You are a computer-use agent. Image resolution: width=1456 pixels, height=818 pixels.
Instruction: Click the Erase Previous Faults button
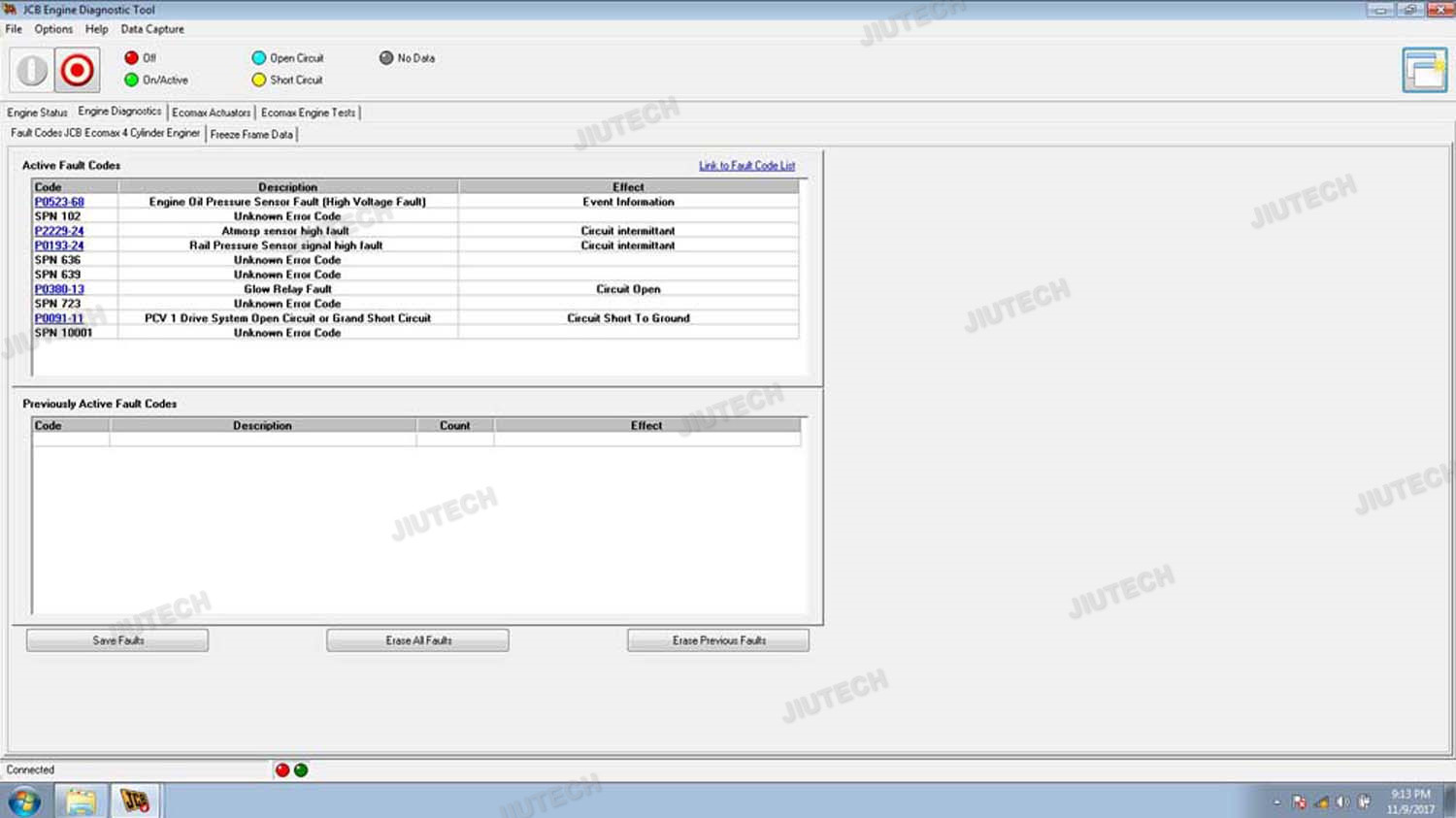click(x=718, y=640)
